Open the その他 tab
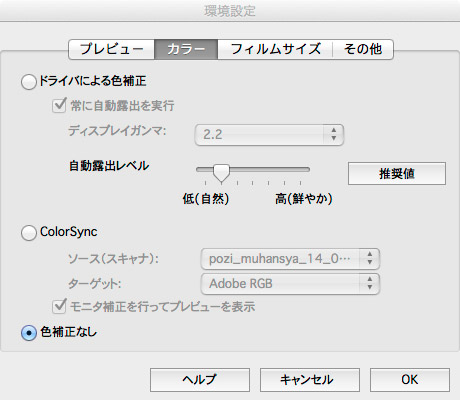 point(363,49)
